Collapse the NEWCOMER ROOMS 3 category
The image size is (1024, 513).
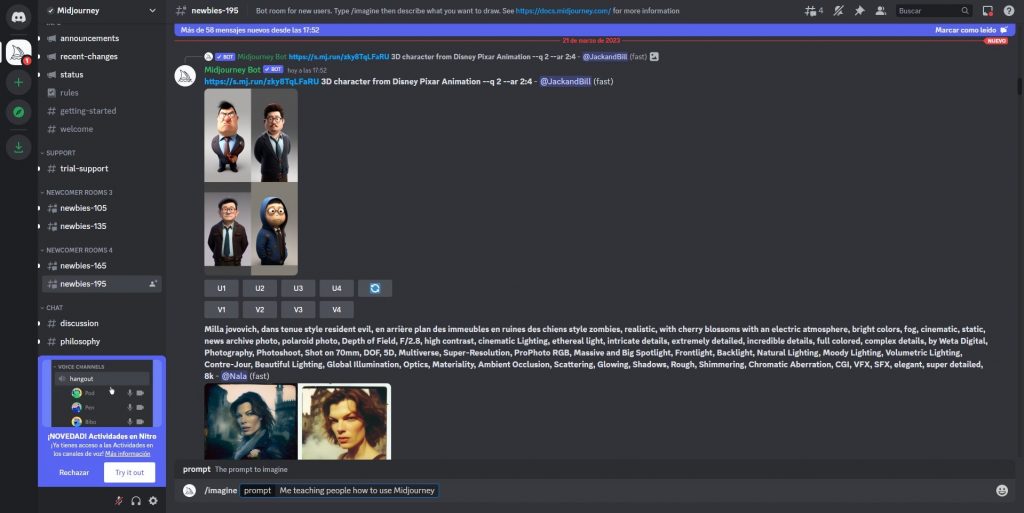pyautogui.click(x=79, y=192)
